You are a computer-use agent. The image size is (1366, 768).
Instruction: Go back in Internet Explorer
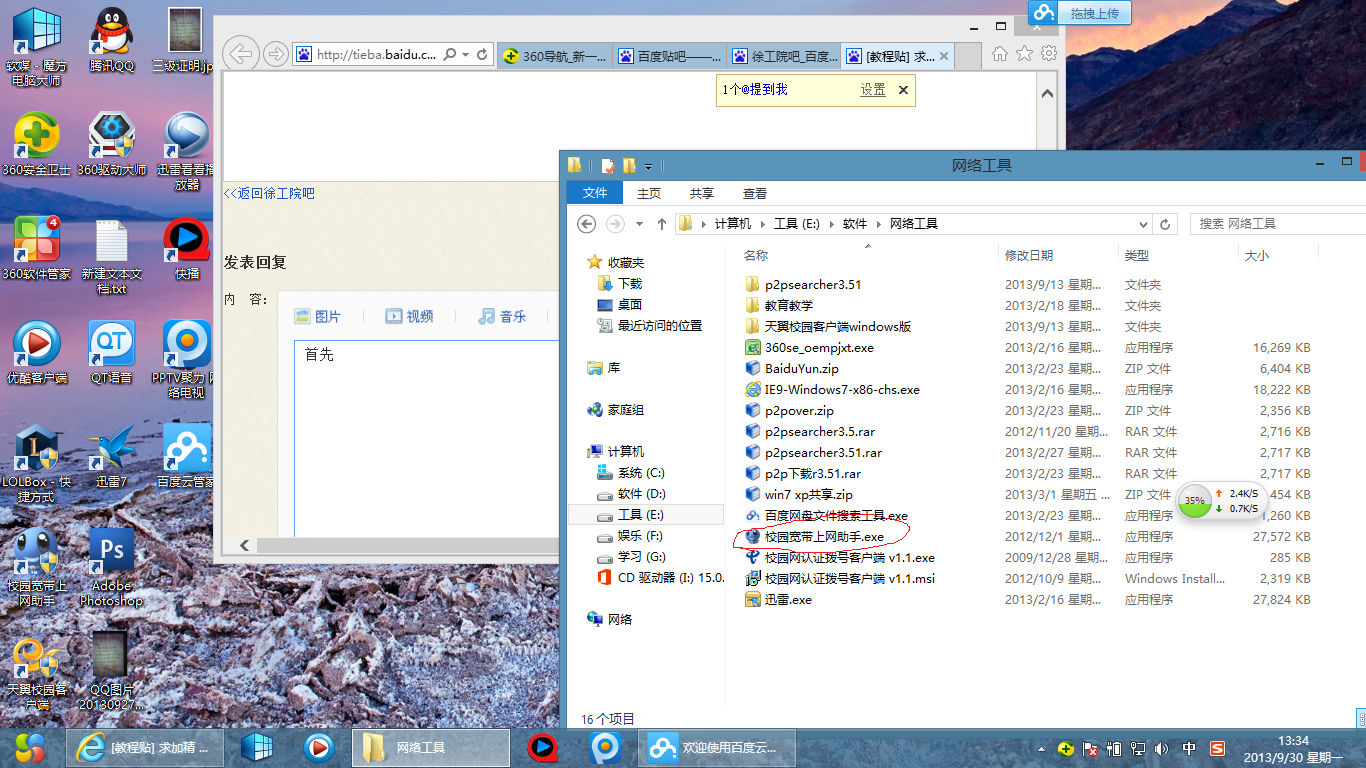241,54
